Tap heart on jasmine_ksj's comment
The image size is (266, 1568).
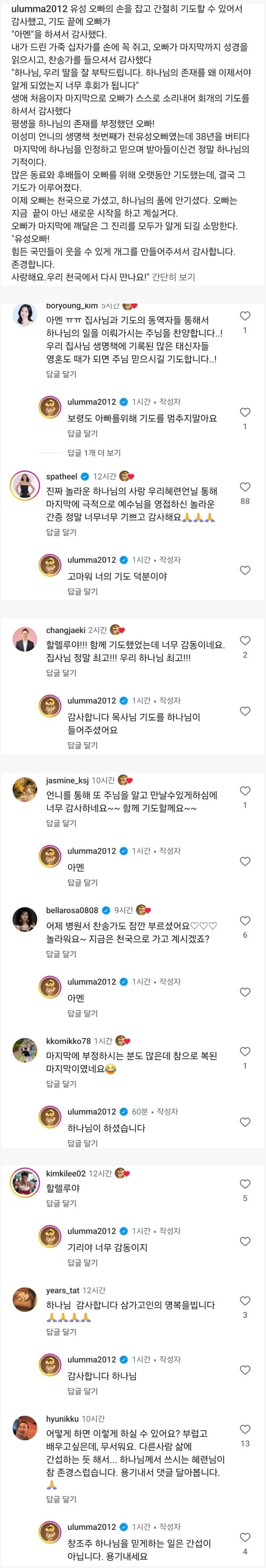point(245,791)
